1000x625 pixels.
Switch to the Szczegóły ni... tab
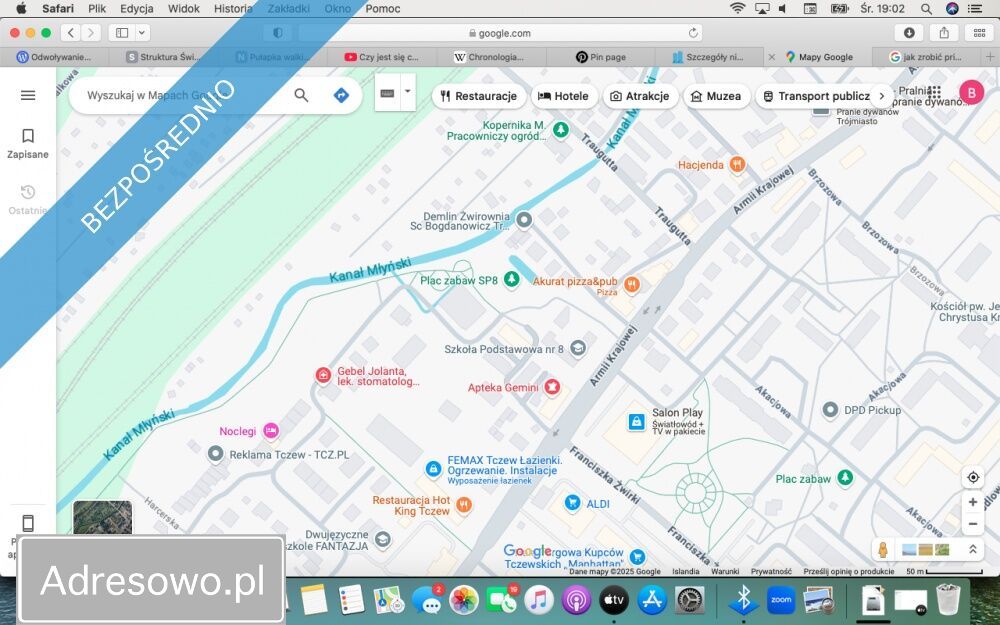(x=709, y=57)
